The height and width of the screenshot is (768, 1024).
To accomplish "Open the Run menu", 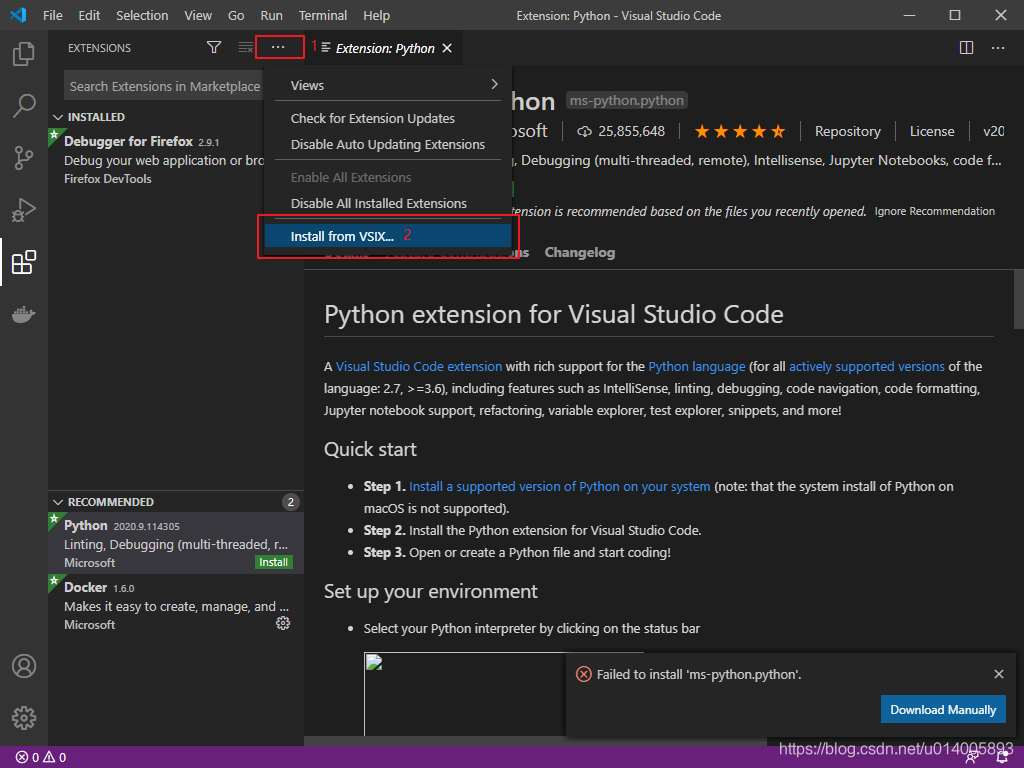I will pos(272,15).
